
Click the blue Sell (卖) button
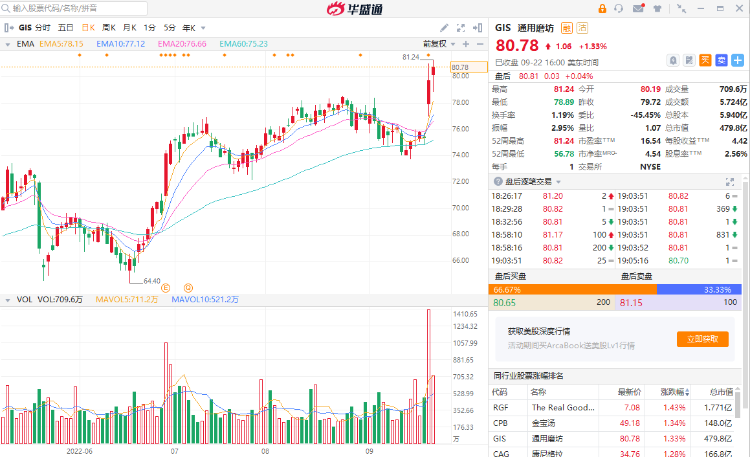click(x=721, y=60)
